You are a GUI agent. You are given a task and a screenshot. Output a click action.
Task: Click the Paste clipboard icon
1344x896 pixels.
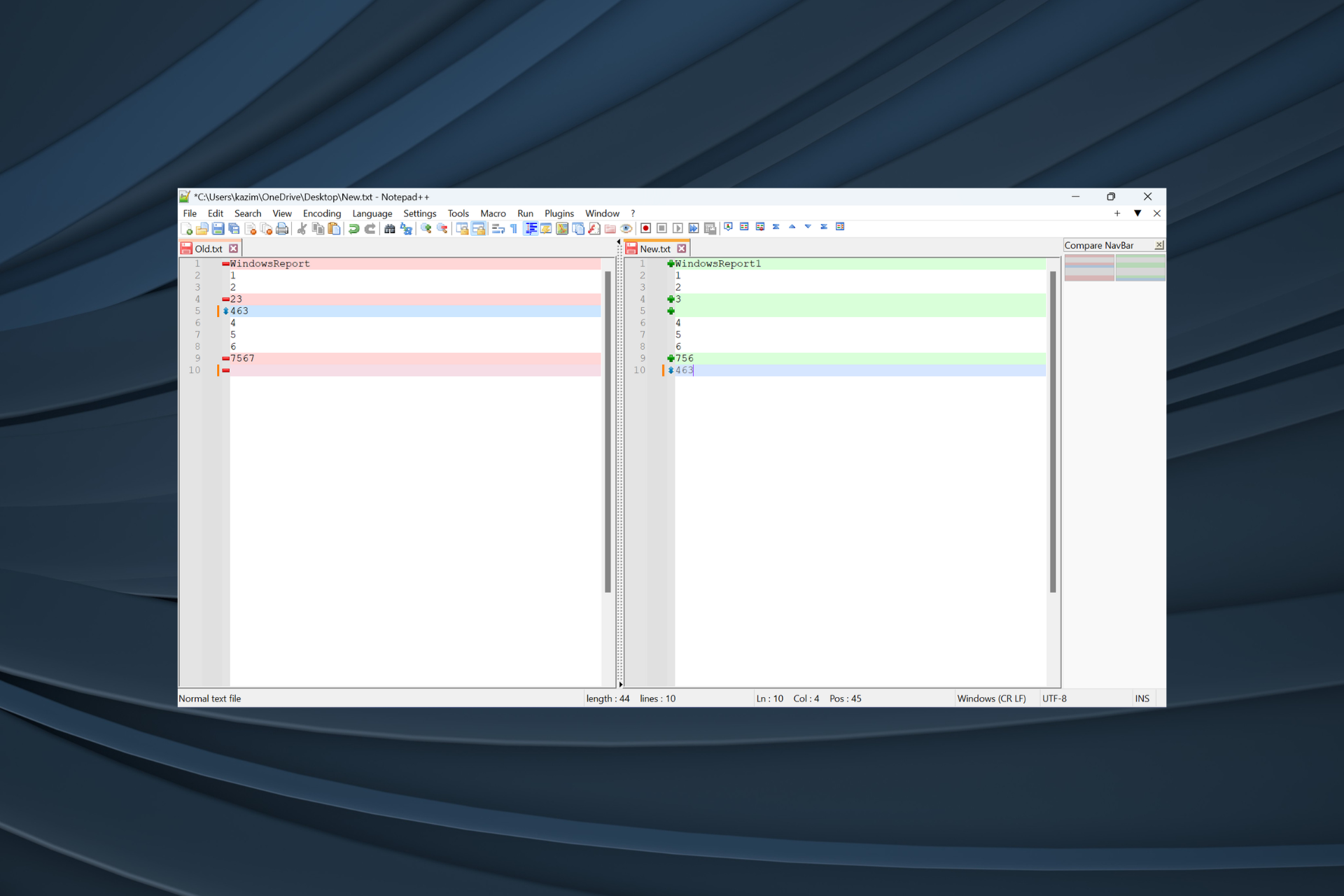point(334,228)
